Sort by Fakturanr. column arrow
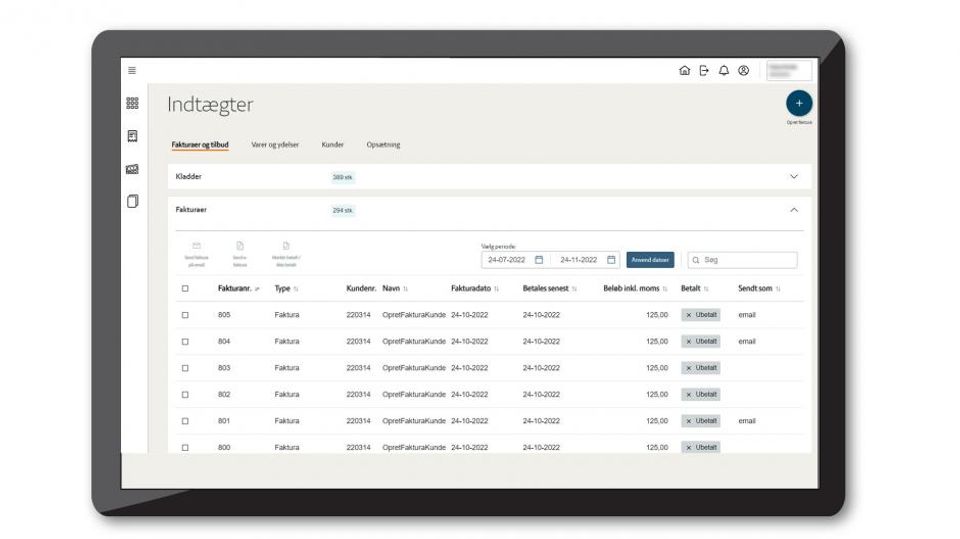The image size is (960, 539). pyautogui.click(x=257, y=289)
